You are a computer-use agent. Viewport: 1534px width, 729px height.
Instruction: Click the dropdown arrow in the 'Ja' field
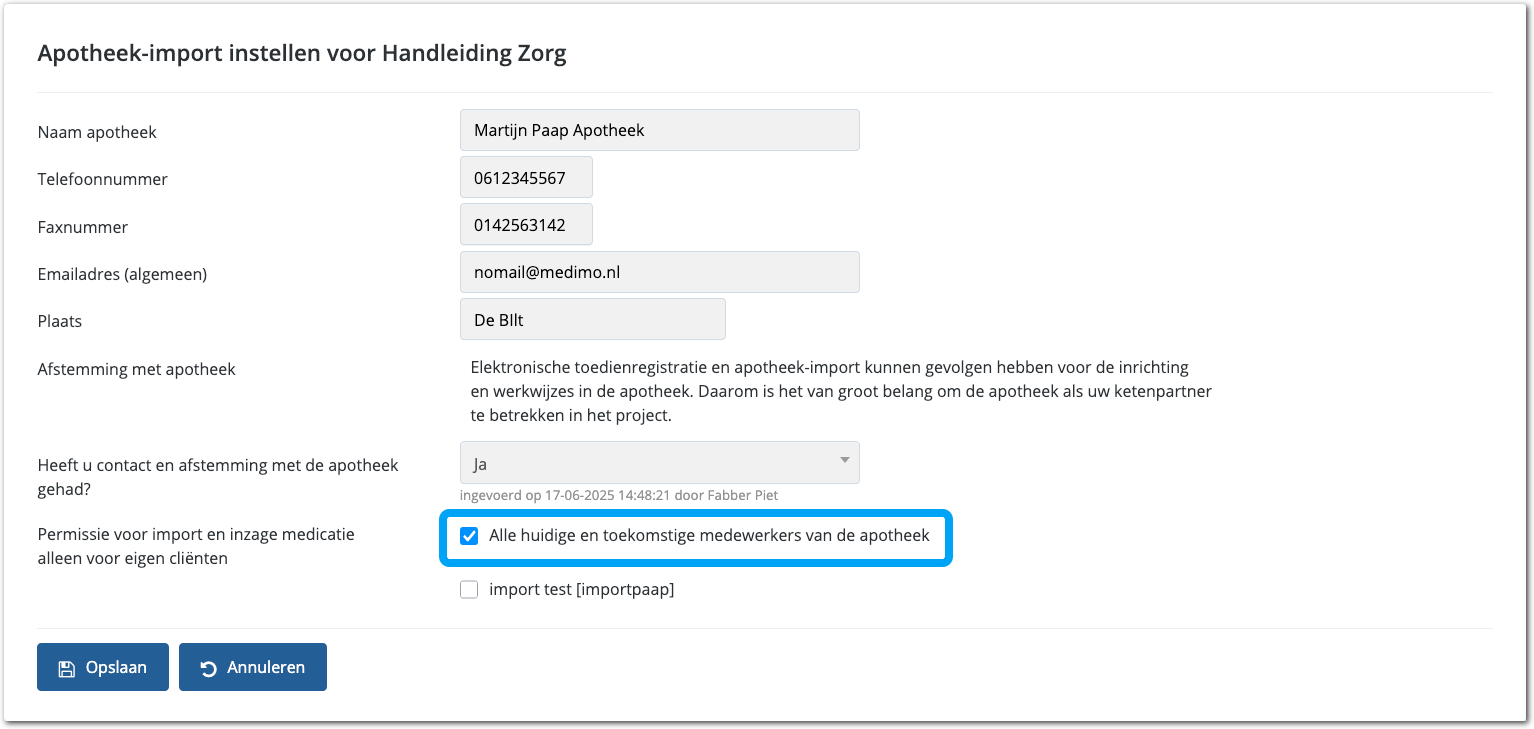pos(845,461)
